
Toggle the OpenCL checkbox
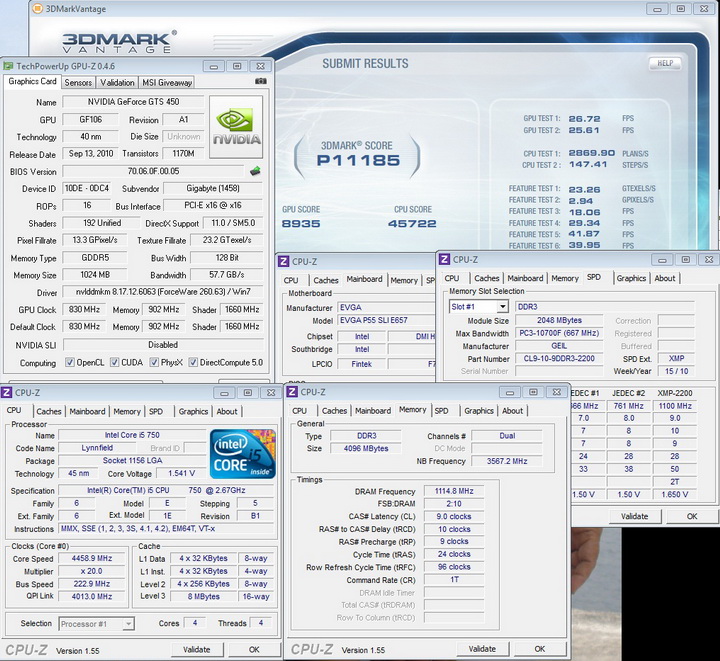[x=70, y=363]
